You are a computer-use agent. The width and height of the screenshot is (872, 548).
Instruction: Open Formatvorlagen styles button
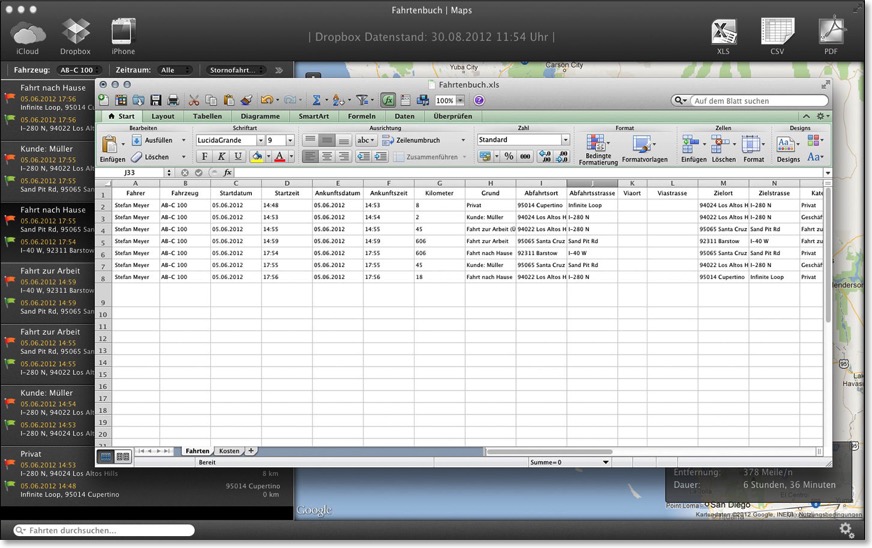tap(645, 149)
